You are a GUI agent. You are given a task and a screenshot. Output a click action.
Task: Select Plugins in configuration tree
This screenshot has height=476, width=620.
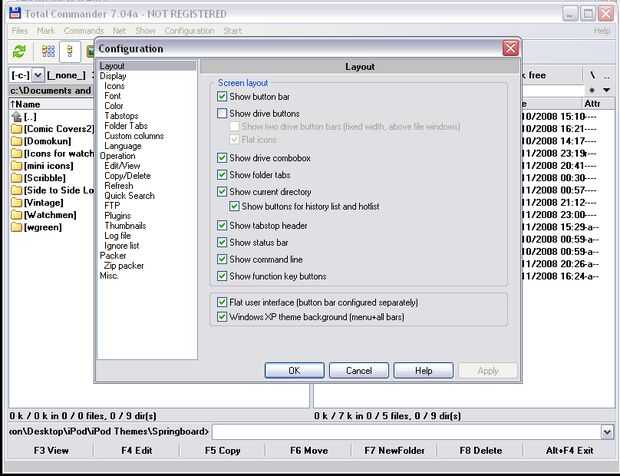(x=117, y=216)
